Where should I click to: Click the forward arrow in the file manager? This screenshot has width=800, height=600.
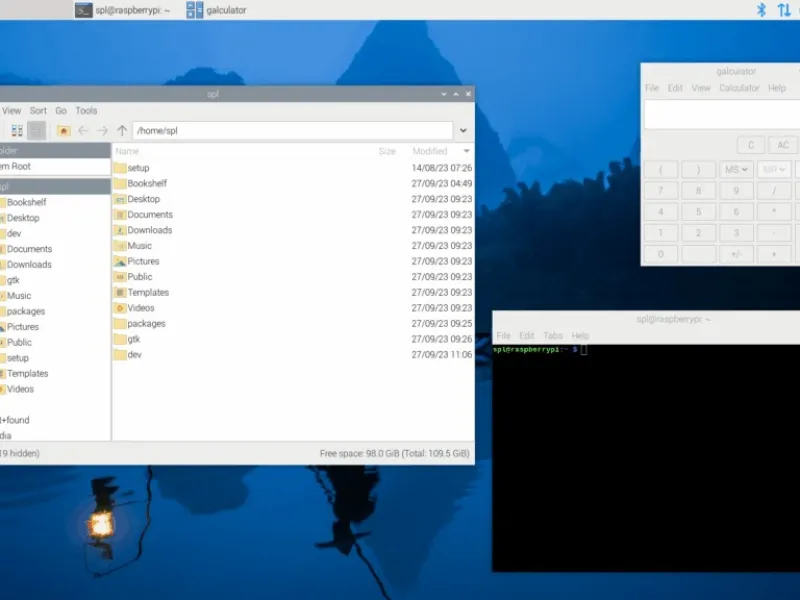(102, 131)
